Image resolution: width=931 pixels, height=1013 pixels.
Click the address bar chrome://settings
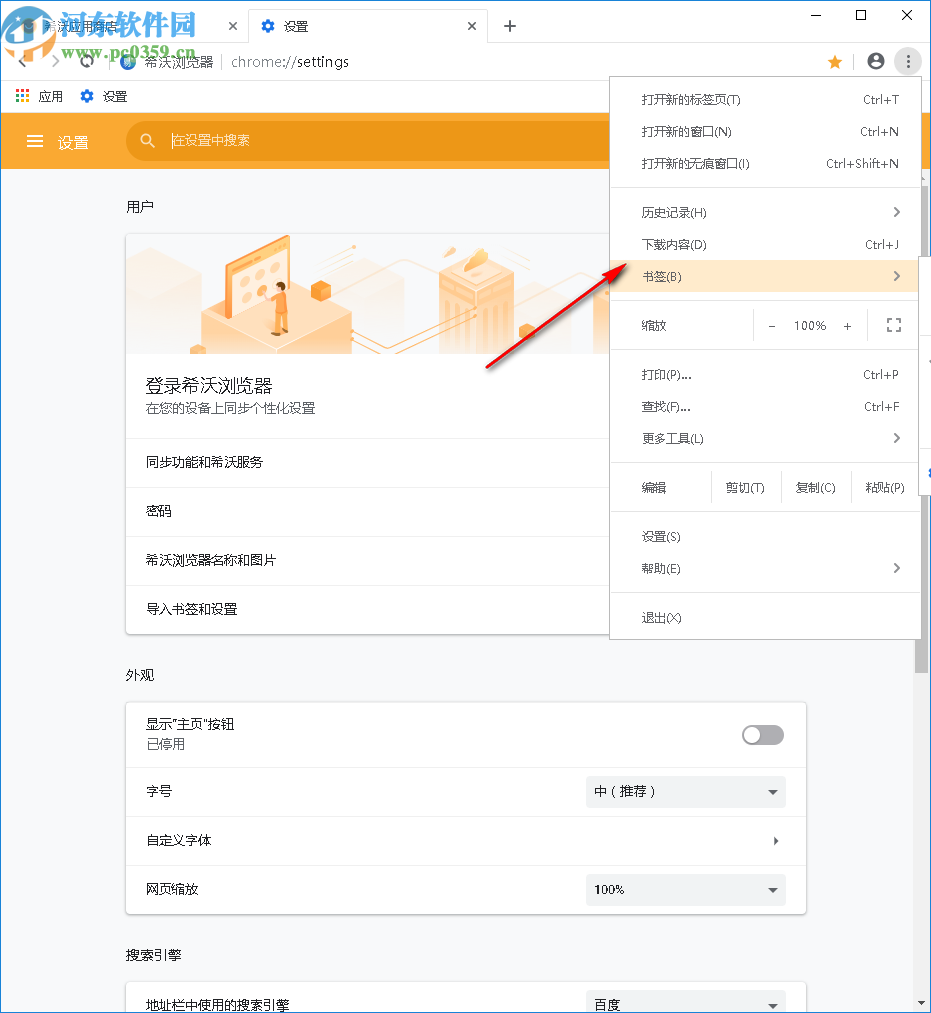pyautogui.click(x=289, y=62)
